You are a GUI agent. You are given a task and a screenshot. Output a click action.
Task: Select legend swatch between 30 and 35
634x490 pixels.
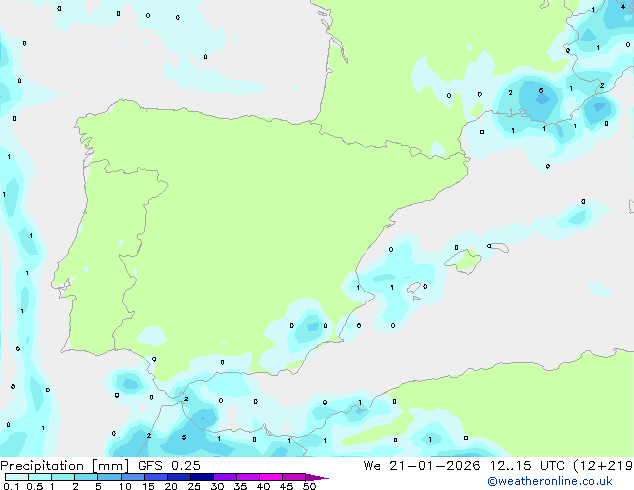point(225,477)
